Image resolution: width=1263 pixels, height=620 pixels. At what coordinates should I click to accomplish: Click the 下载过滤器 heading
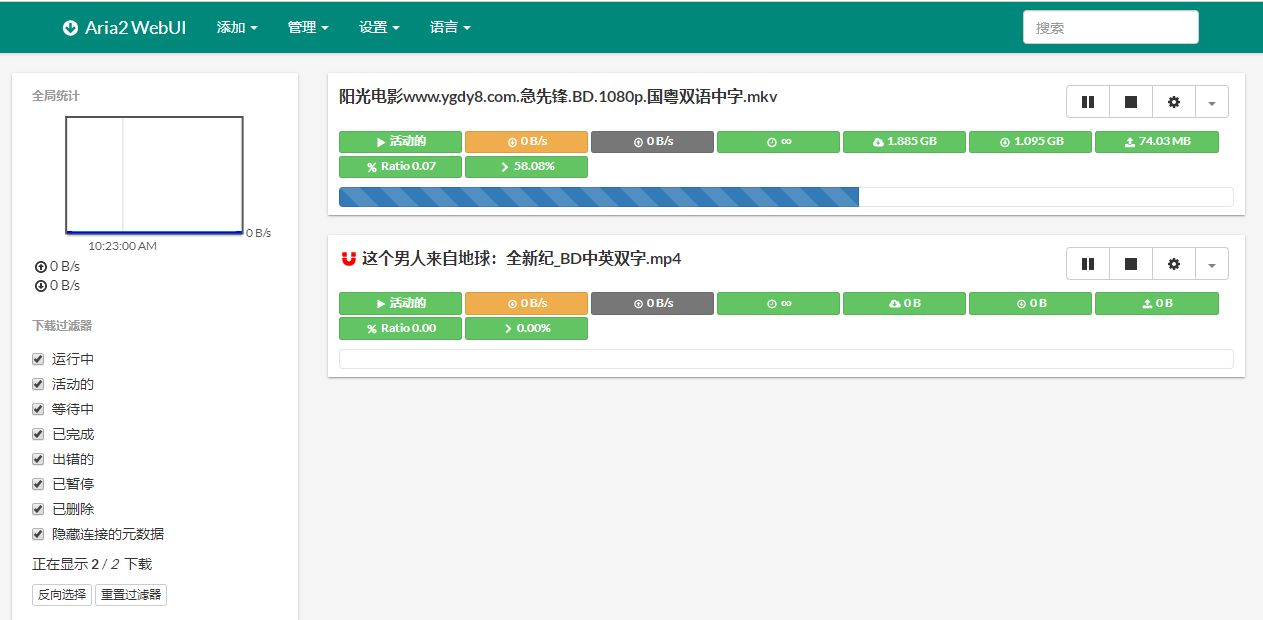(x=62, y=325)
